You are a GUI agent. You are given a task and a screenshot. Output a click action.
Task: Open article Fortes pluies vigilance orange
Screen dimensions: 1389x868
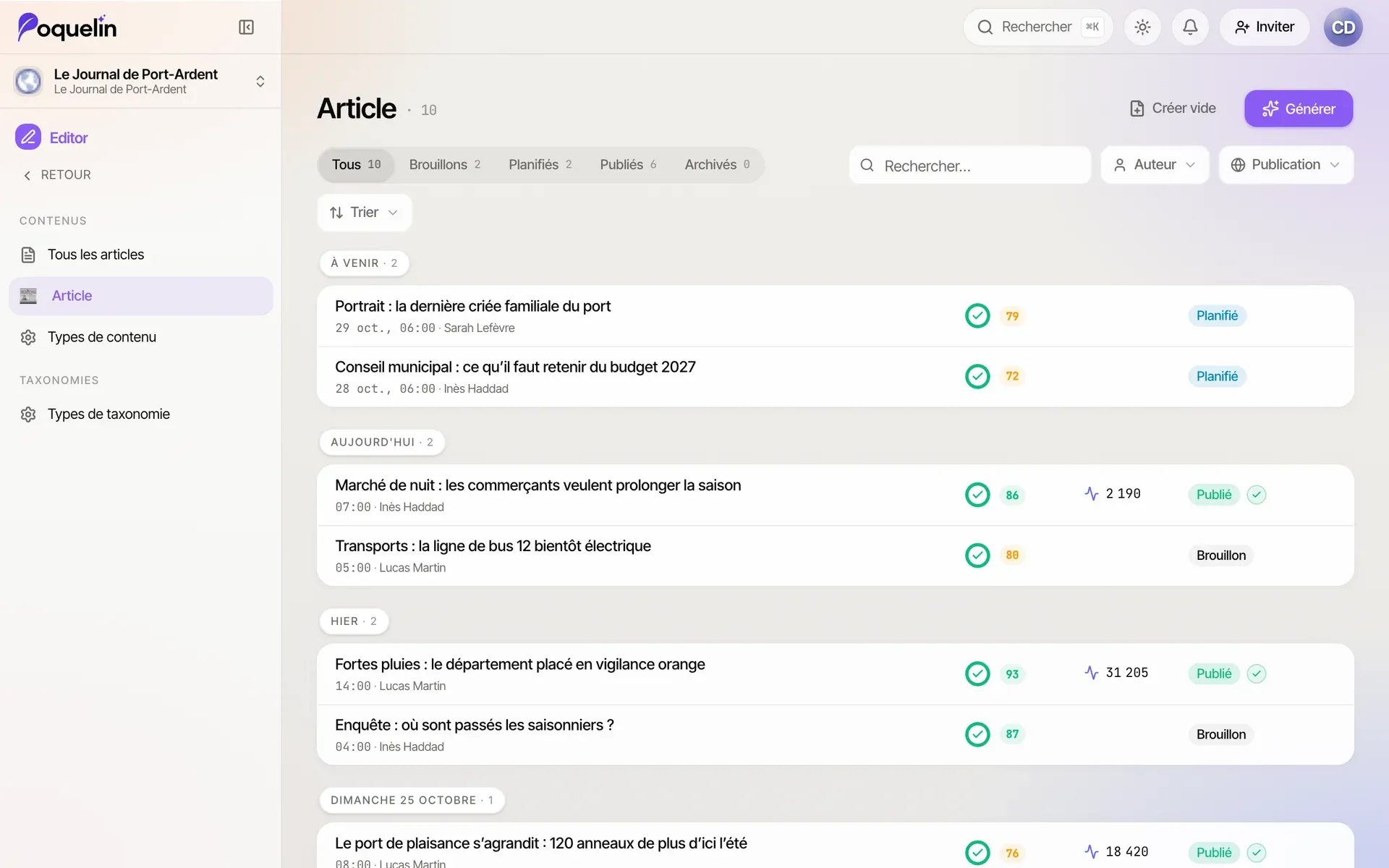click(519, 664)
